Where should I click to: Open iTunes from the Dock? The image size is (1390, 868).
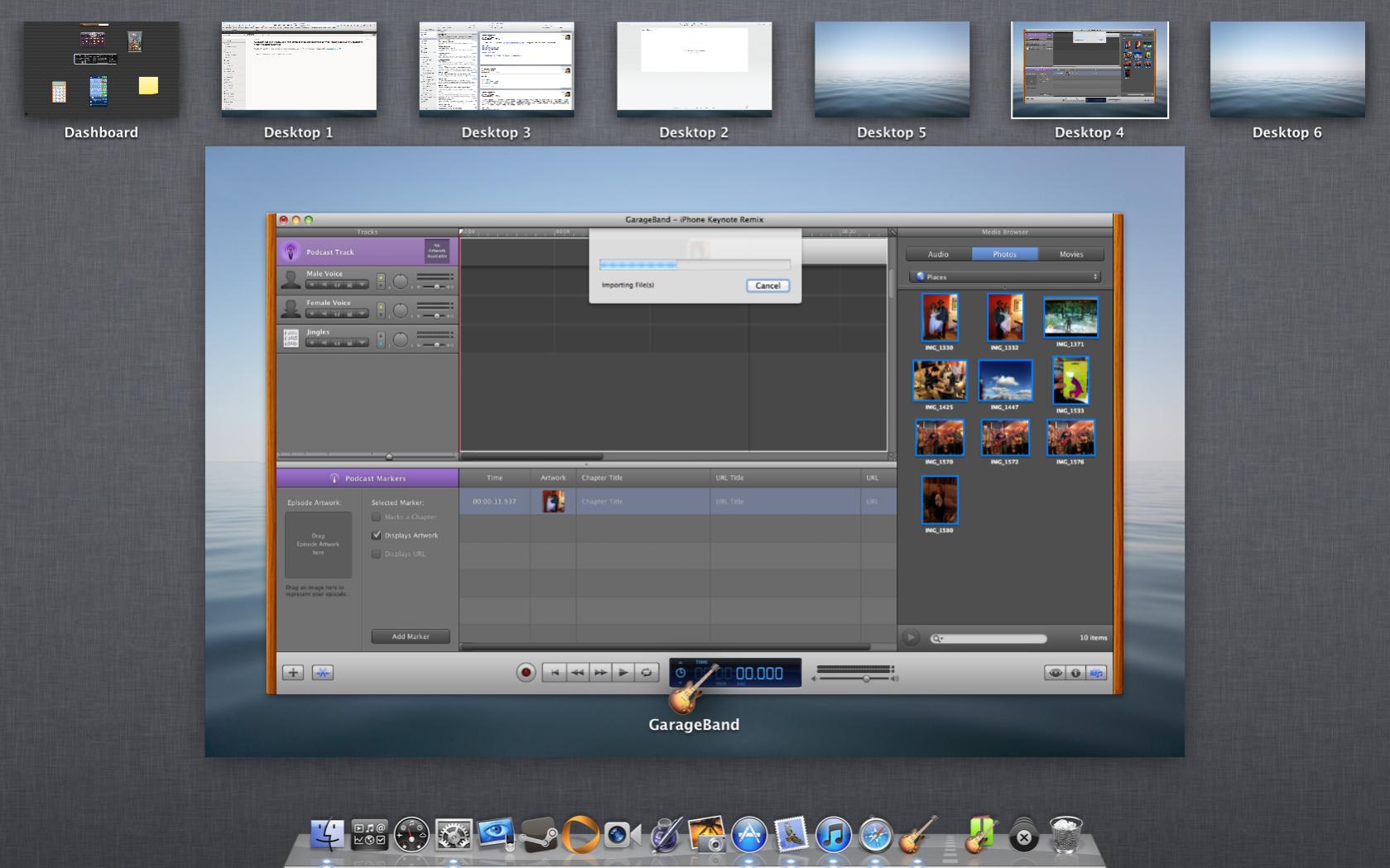833,835
